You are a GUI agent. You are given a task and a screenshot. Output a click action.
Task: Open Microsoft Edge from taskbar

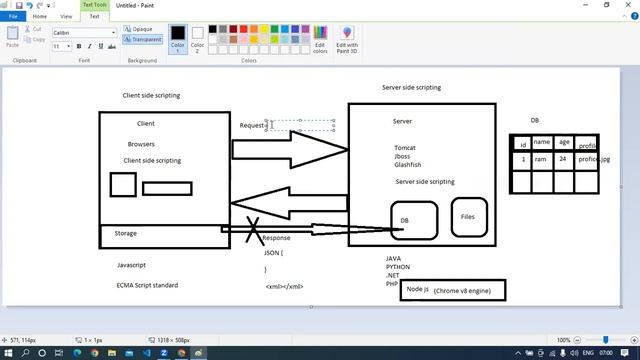(x=77, y=353)
